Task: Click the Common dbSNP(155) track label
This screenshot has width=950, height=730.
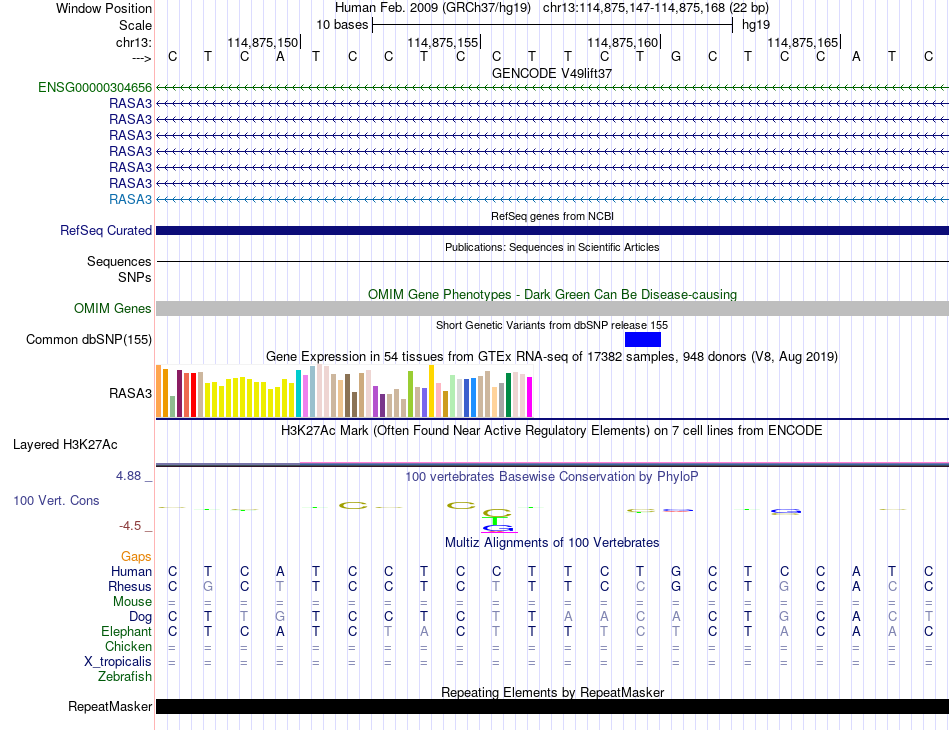Action: [89, 339]
